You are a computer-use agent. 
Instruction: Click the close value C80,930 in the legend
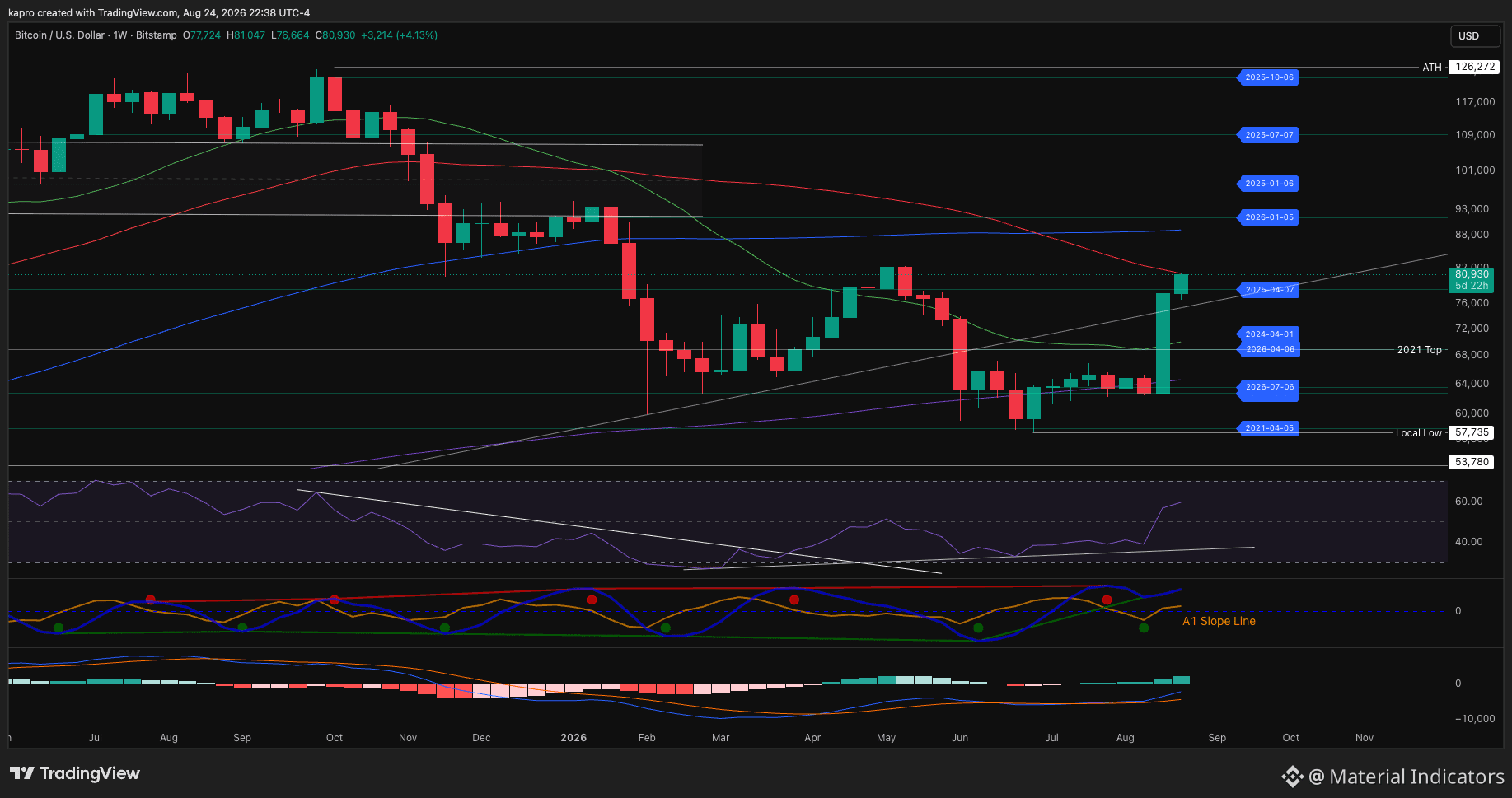click(x=336, y=35)
